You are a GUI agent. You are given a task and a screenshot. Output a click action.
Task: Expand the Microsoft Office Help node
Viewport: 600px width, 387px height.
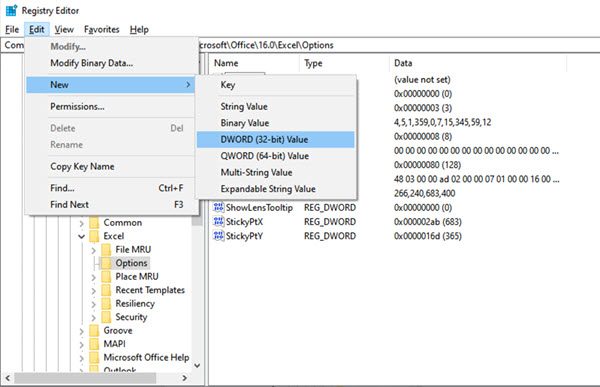pos(82,358)
